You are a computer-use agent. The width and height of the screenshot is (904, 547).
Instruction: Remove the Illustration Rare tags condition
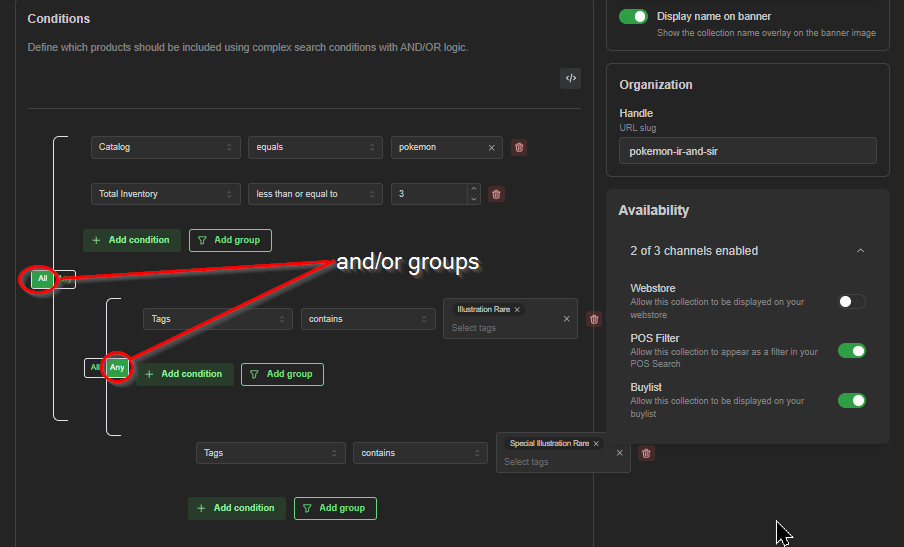click(x=594, y=319)
